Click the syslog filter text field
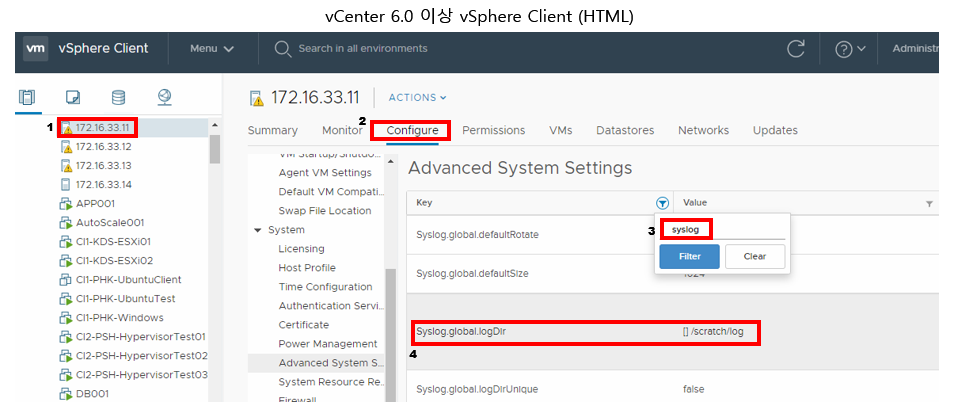The width and height of the screenshot is (960, 417). [x=722, y=230]
